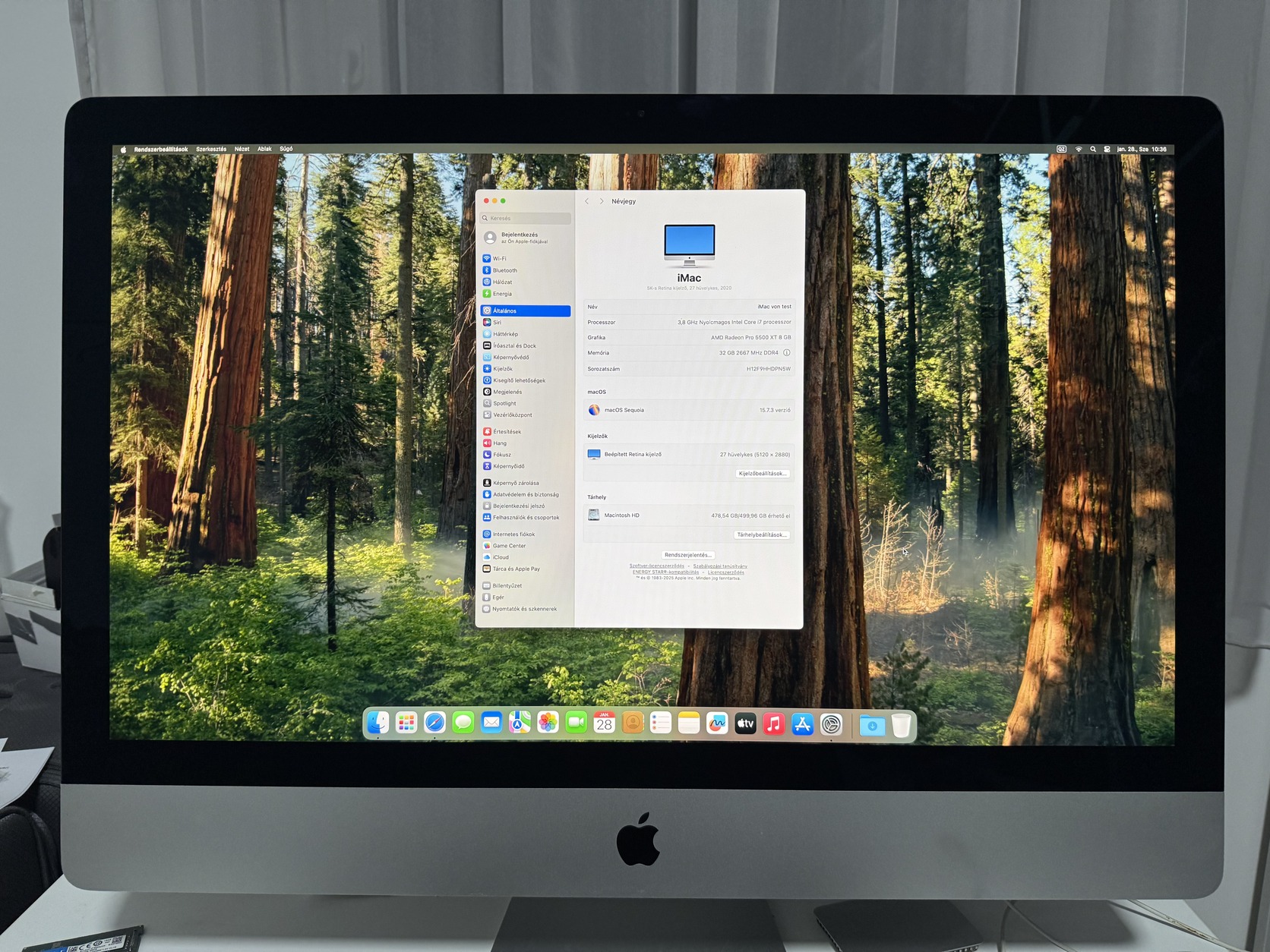Screen dimensions: 1270x952
Task: Edit the computer name iMac von test
Action: click(774, 307)
